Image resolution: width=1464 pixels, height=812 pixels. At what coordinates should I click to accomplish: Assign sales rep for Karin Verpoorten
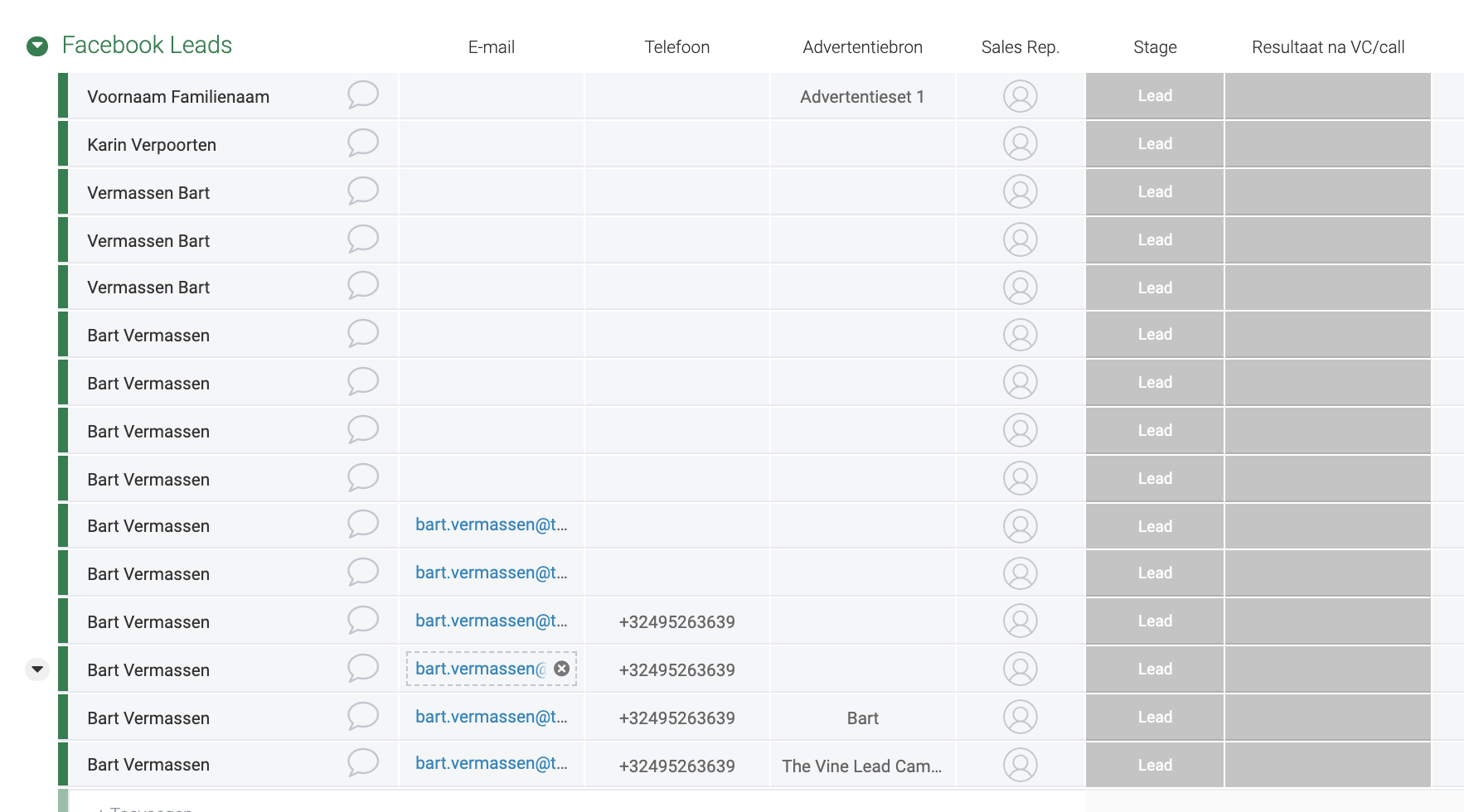(x=1020, y=143)
